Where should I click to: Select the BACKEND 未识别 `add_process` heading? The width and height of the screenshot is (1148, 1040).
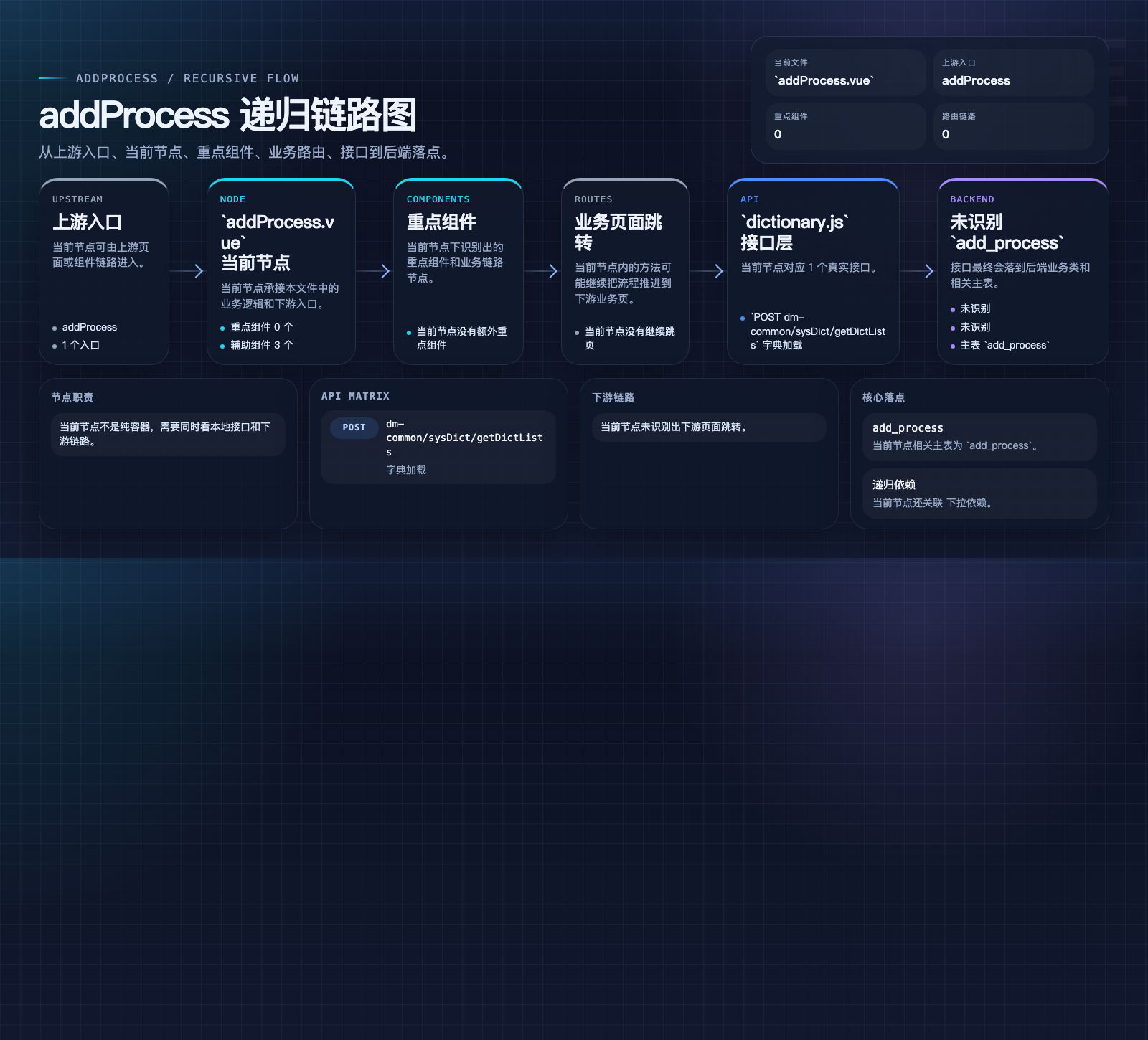(x=1007, y=232)
